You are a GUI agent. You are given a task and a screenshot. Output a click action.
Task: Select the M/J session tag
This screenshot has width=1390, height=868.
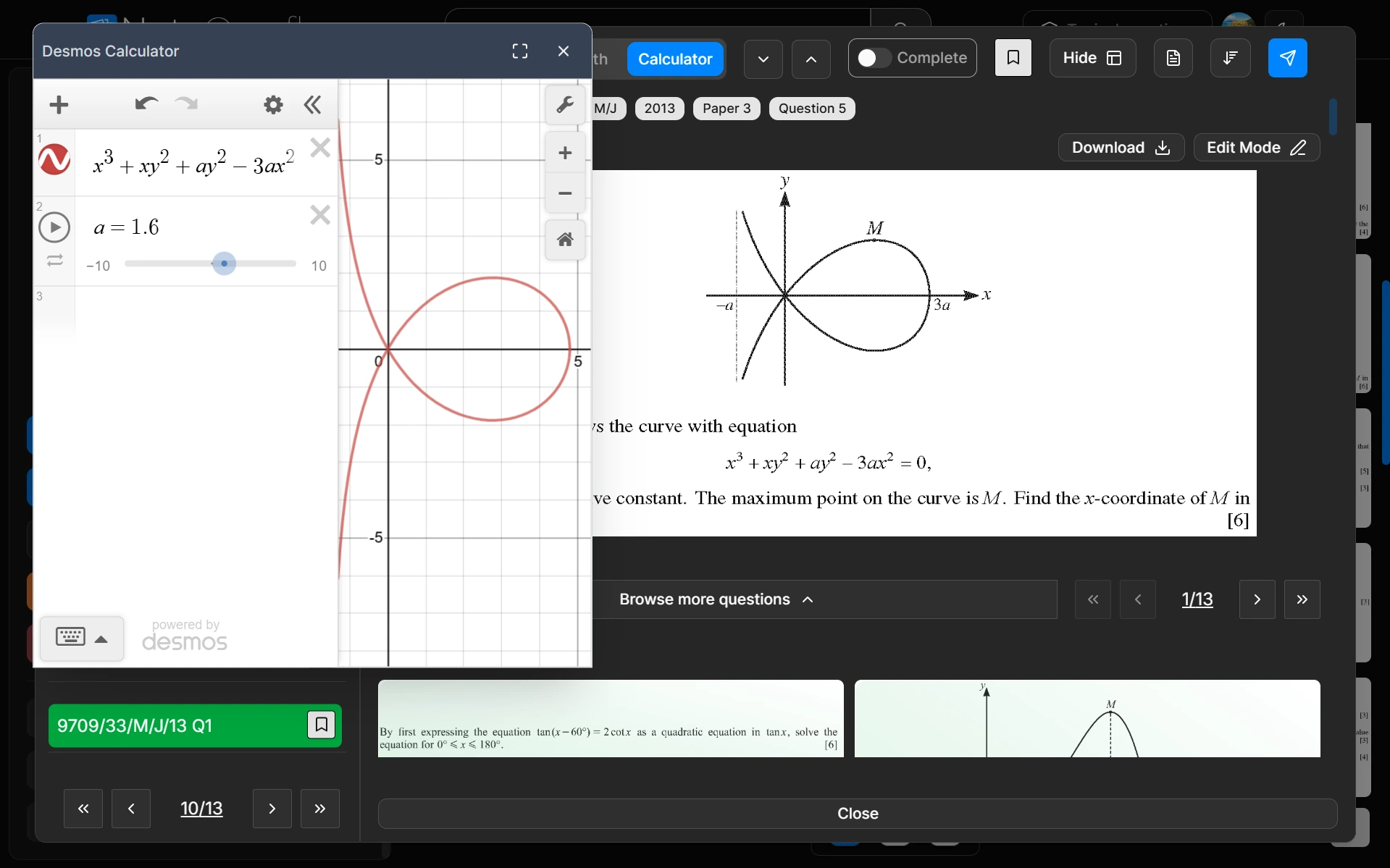coord(607,109)
